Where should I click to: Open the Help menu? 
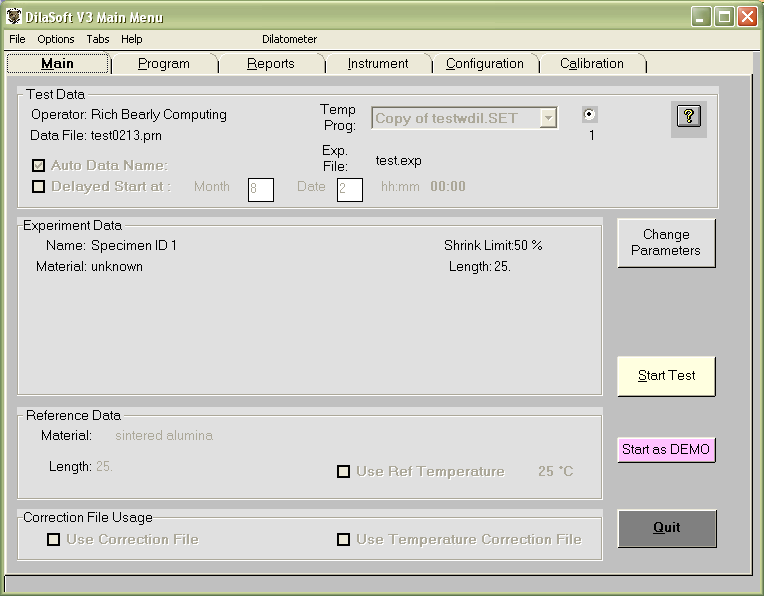pyautogui.click(x=132, y=39)
